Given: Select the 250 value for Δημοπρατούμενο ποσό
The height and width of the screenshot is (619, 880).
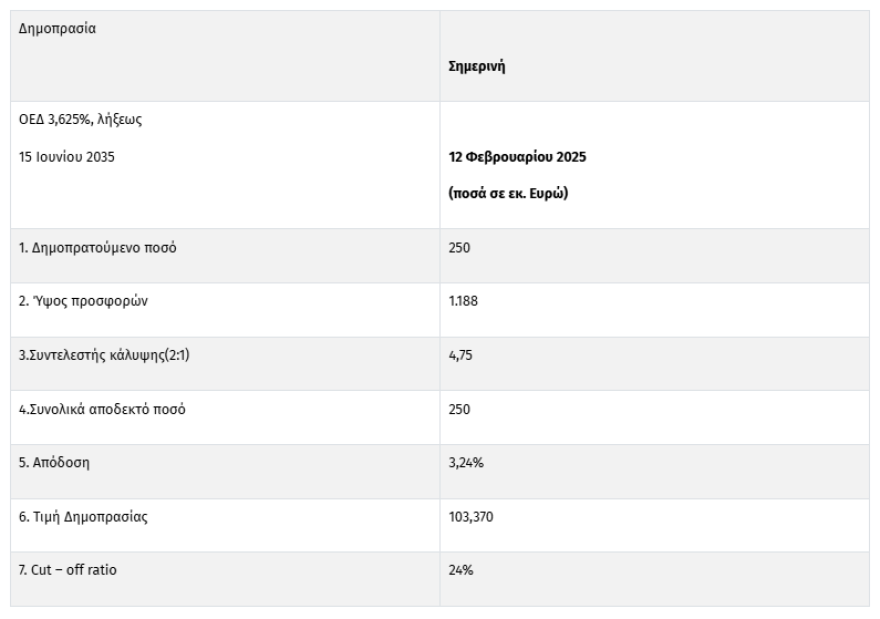Looking at the screenshot, I should [x=460, y=248].
